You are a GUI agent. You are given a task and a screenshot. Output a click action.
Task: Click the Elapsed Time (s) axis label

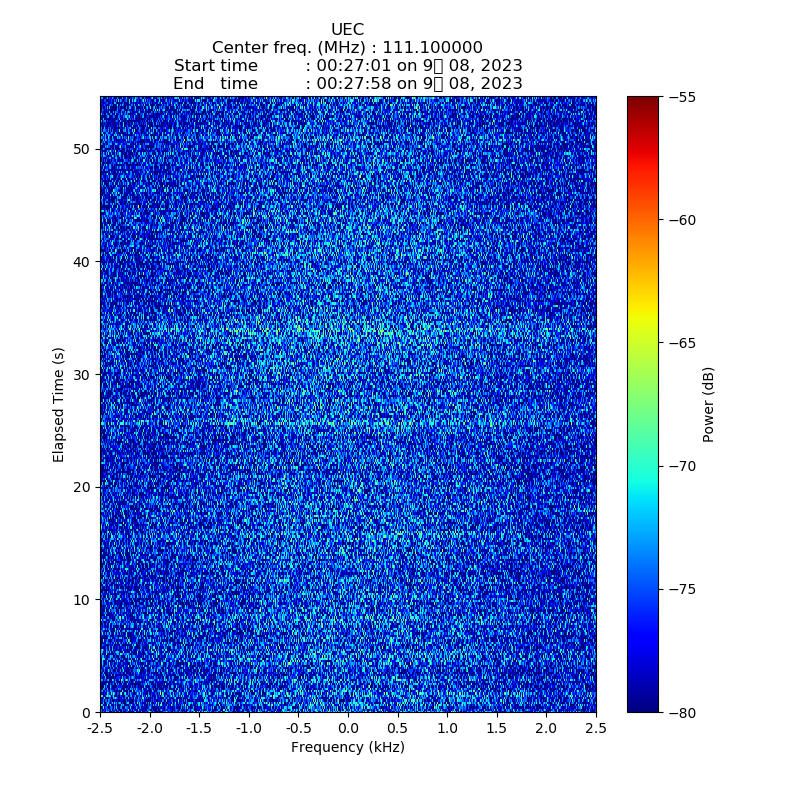click(x=59, y=404)
